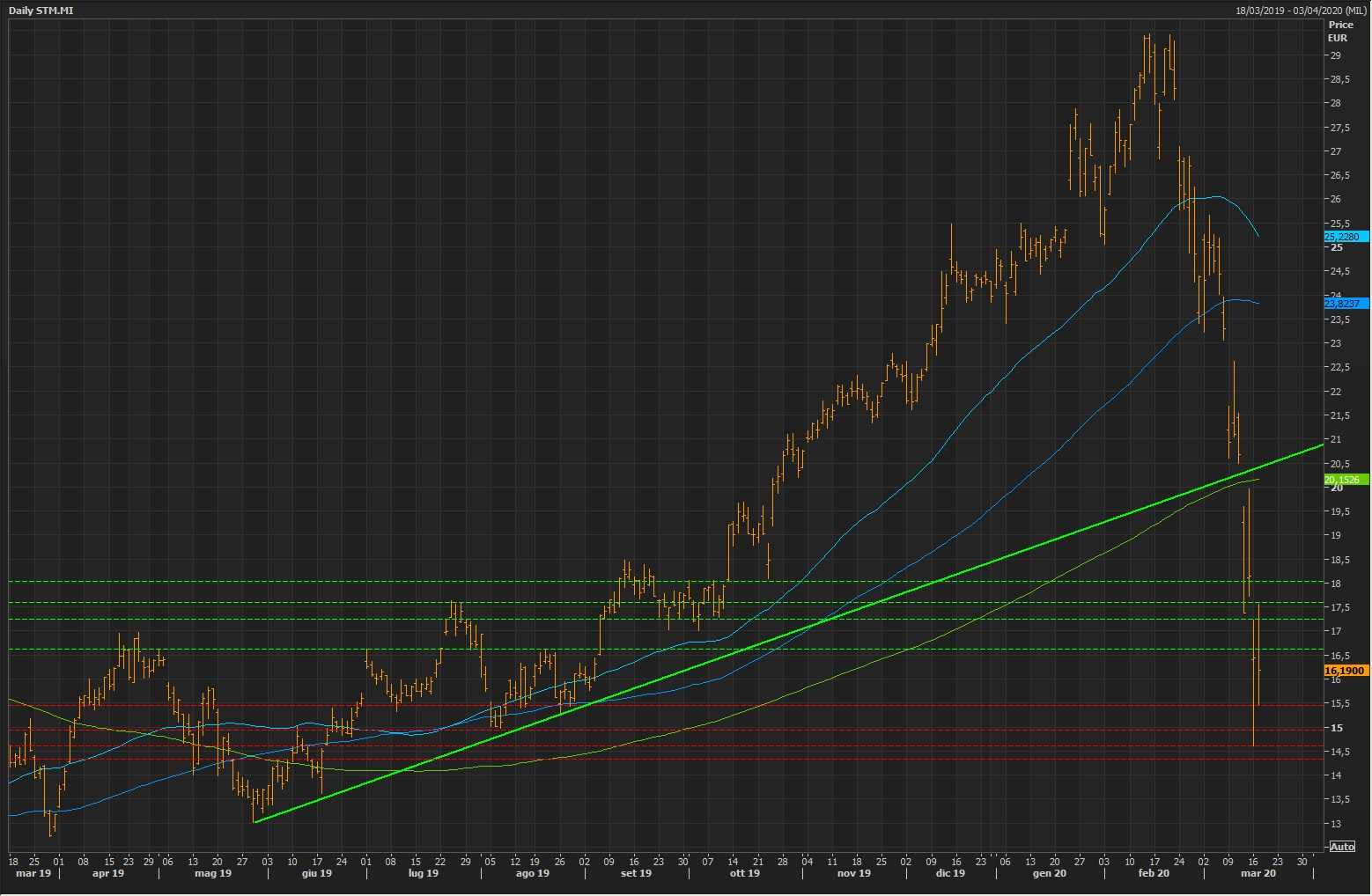Click the 27,5 price axis label
The height and width of the screenshot is (896, 1372).
[1339, 128]
